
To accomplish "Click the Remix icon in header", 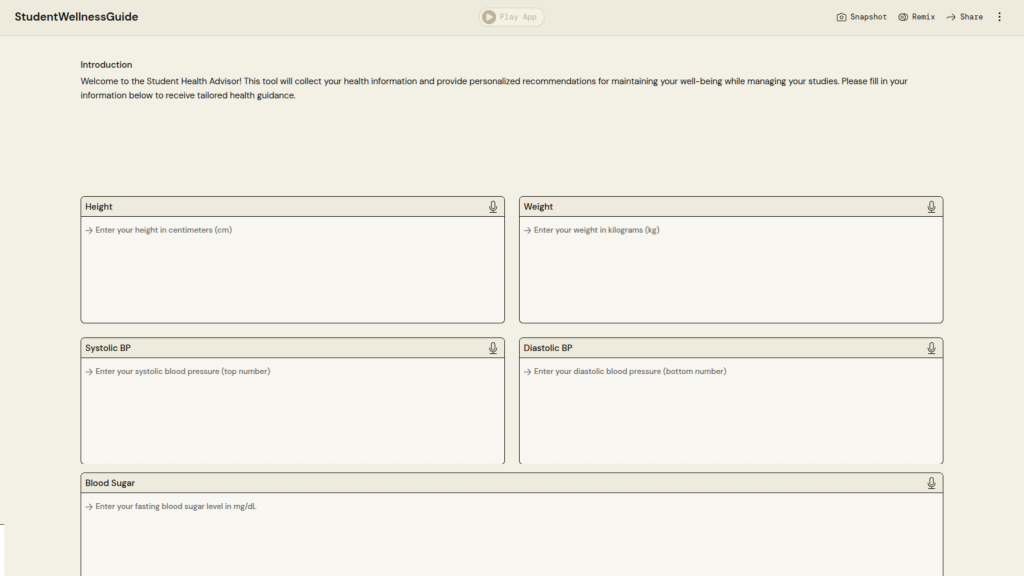I will pyautogui.click(x=903, y=17).
